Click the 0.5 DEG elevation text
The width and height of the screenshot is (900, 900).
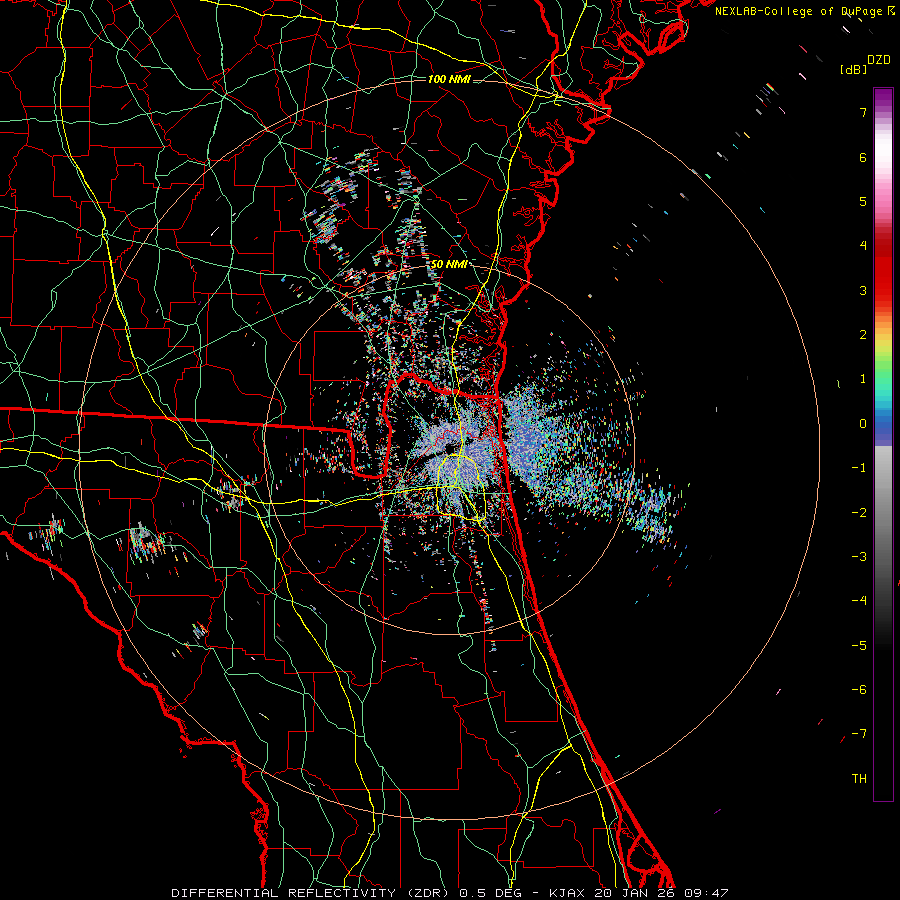pos(491,893)
